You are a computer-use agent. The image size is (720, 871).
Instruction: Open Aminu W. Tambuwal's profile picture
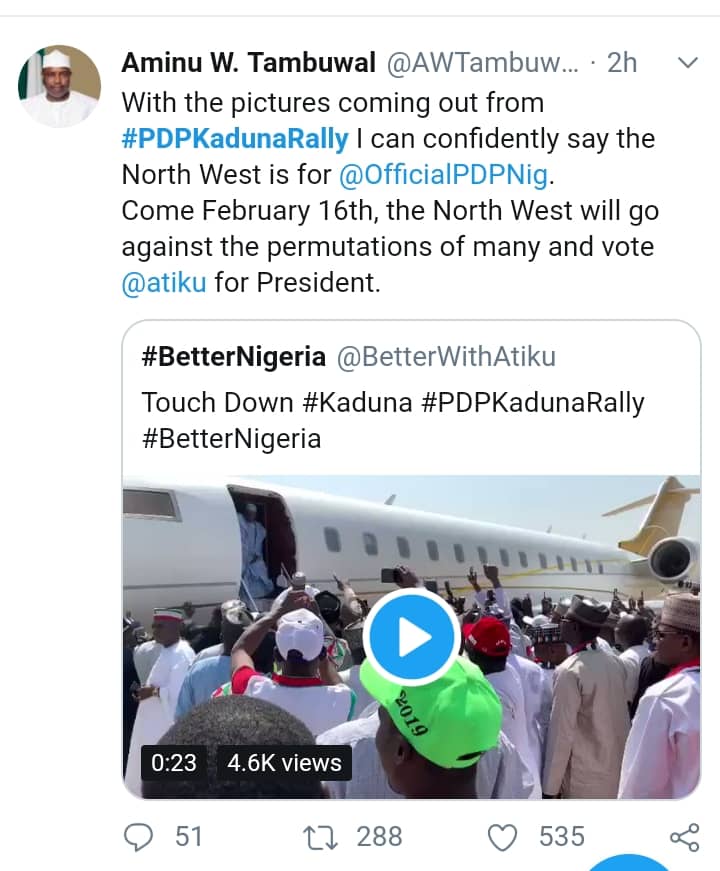click(59, 86)
